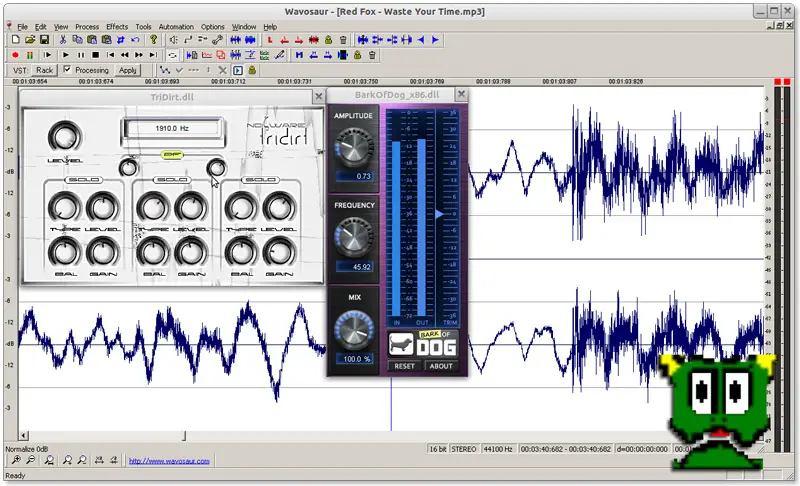This screenshot has width=800, height=486.
Task: Click the Cut scissors icon
Action: click(62, 40)
